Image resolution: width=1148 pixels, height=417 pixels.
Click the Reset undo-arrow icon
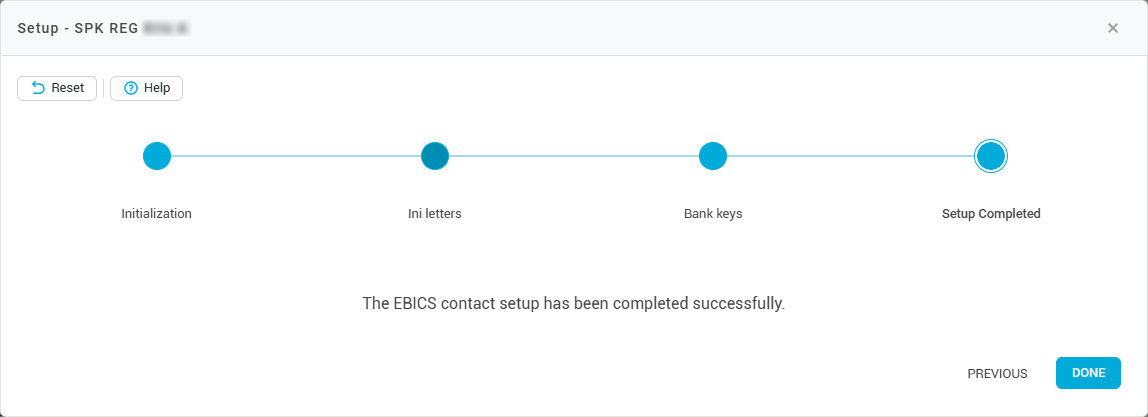coord(38,88)
